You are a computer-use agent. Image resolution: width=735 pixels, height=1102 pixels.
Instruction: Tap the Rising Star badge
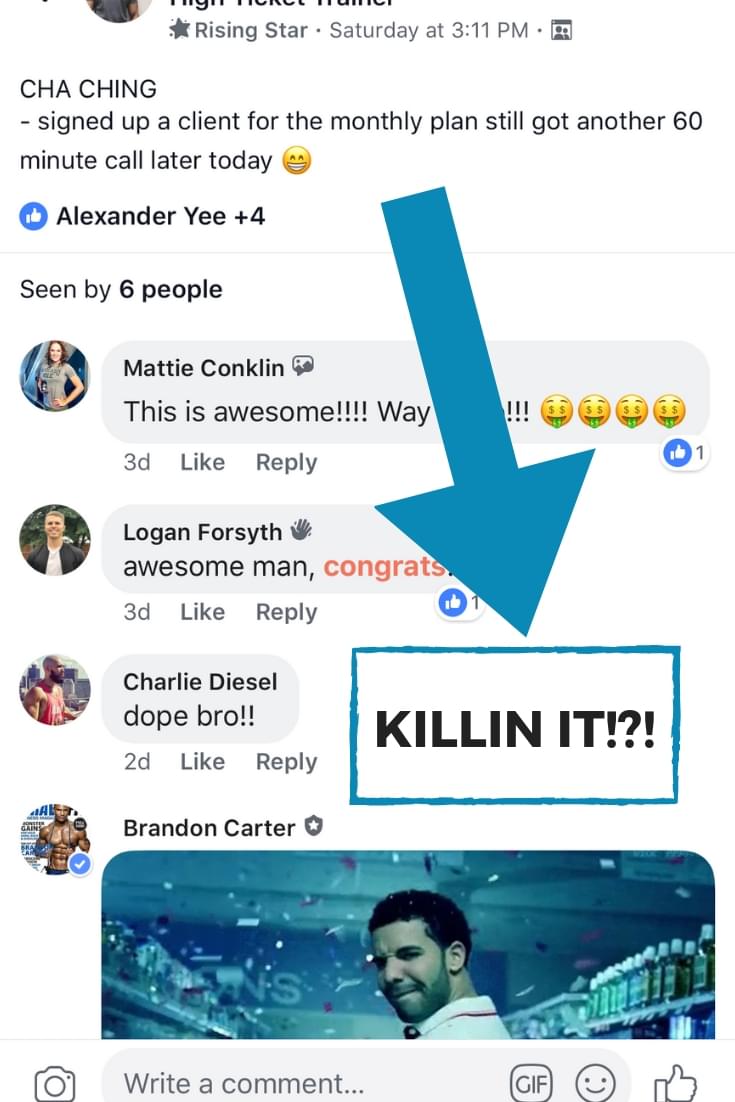[x=239, y=30]
